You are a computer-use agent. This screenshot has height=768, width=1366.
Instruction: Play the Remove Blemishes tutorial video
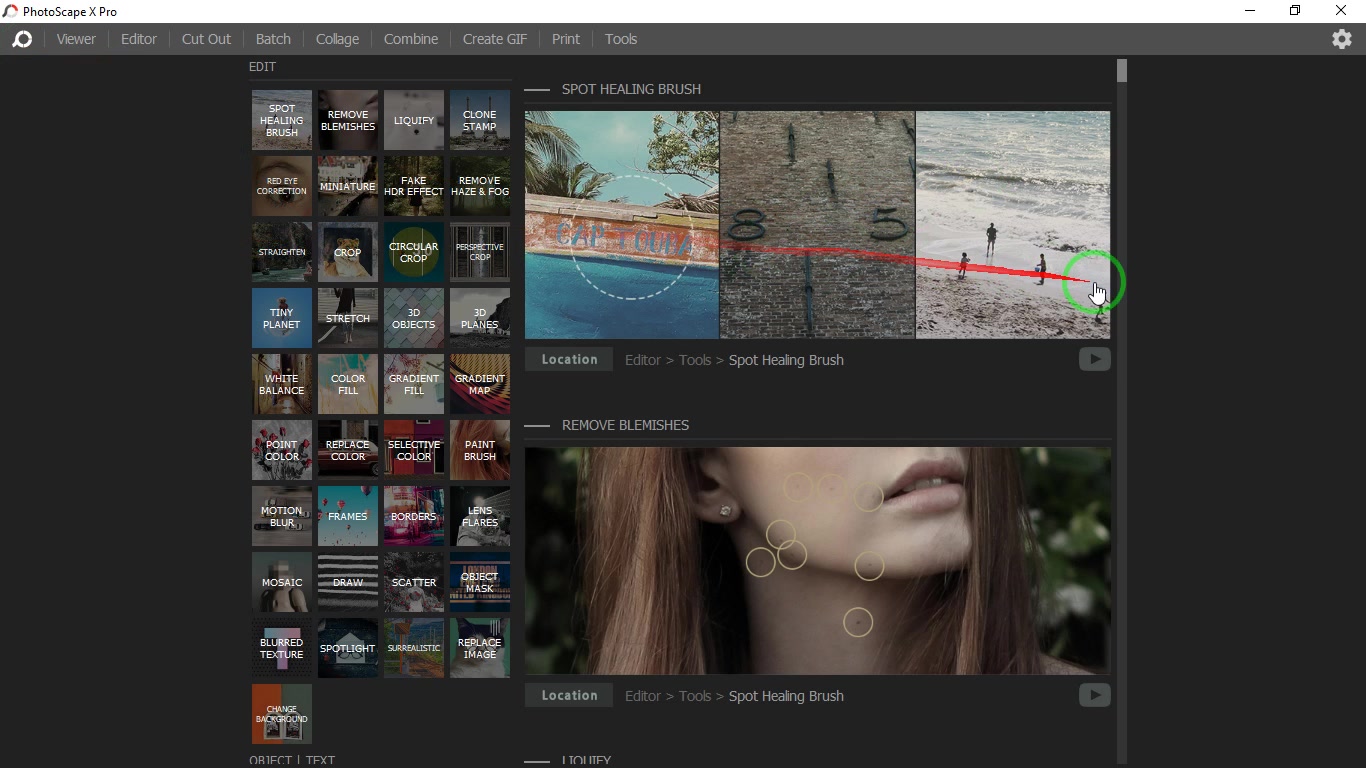tap(1095, 695)
